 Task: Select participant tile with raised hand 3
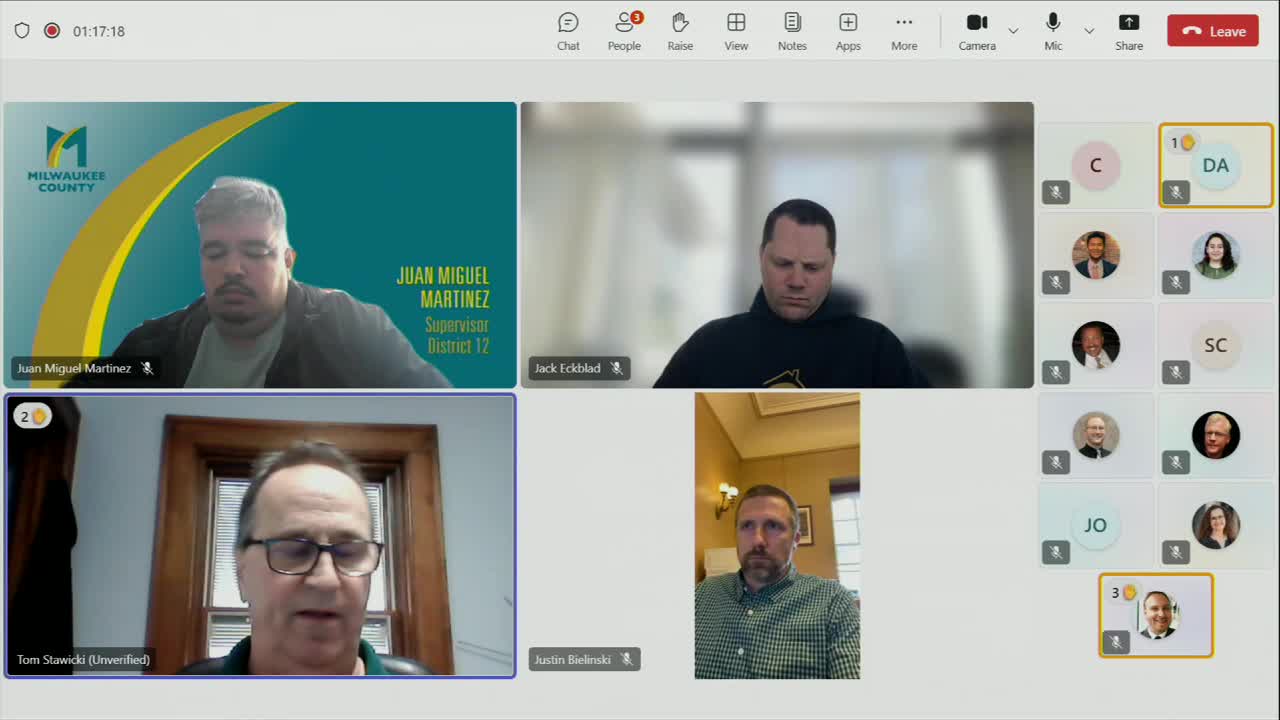pyautogui.click(x=1156, y=615)
